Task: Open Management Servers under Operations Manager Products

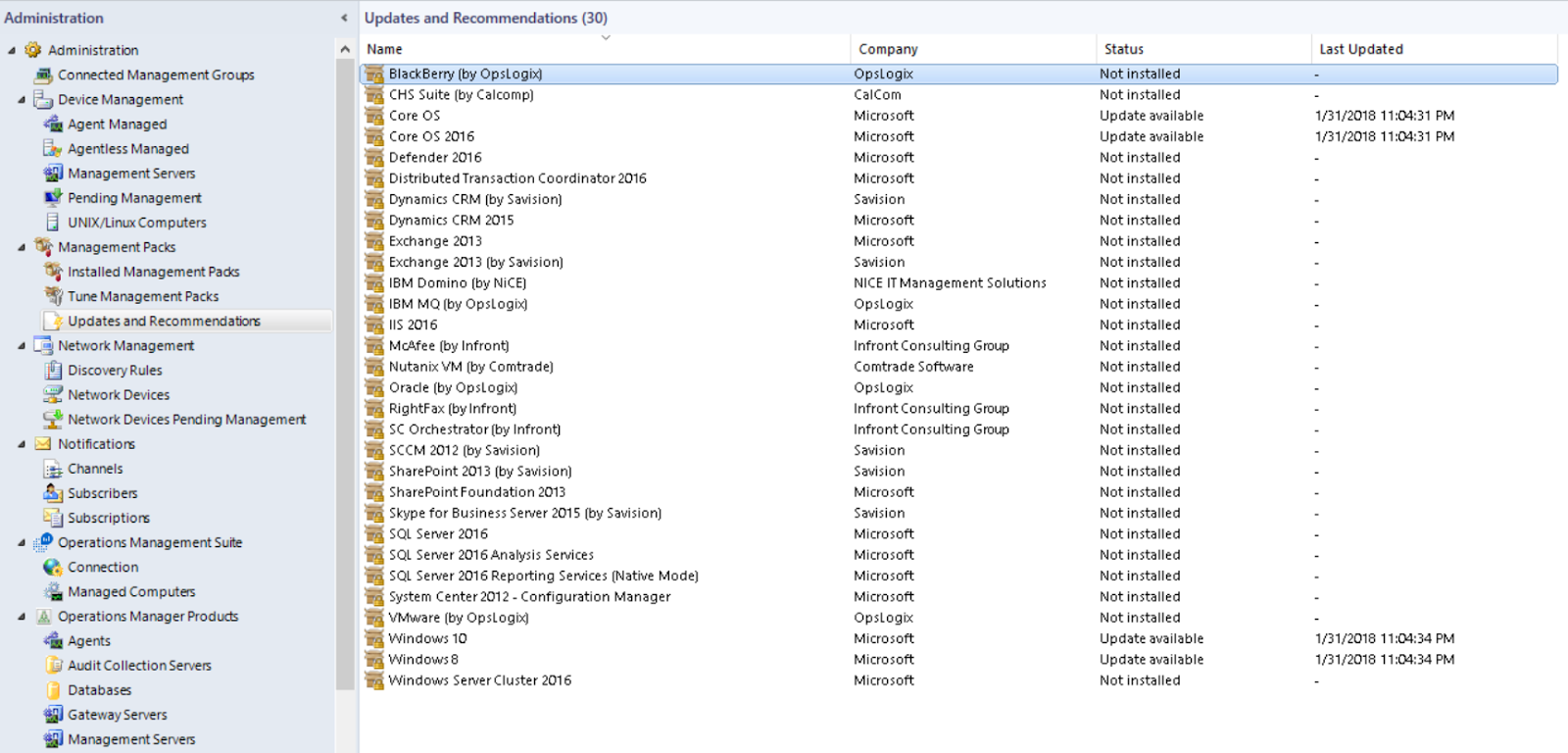Action: 131,738
